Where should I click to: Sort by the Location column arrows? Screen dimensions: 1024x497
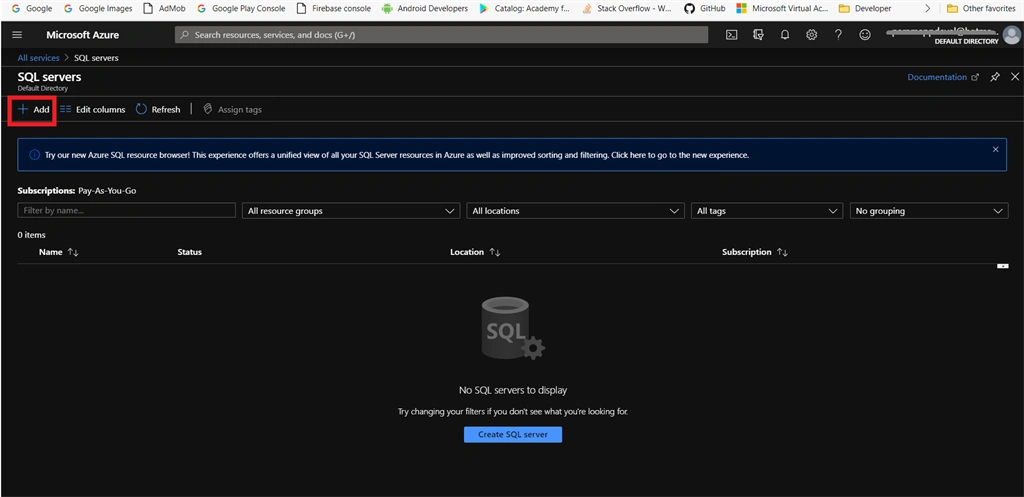pyautogui.click(x=495, y=252)
